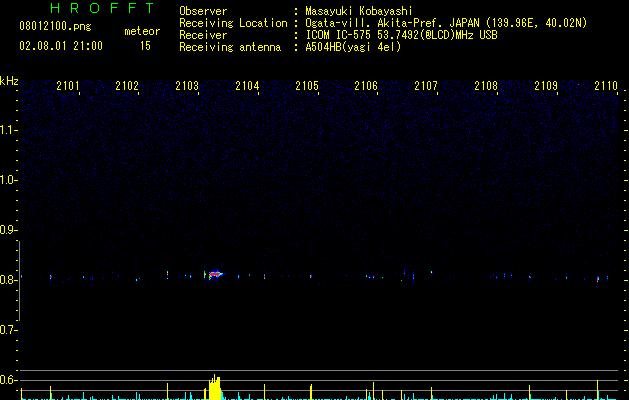This screenshot has height=400, width=629.
Task: Click the 1.1 kHz axis label
Action: [8, 130]
